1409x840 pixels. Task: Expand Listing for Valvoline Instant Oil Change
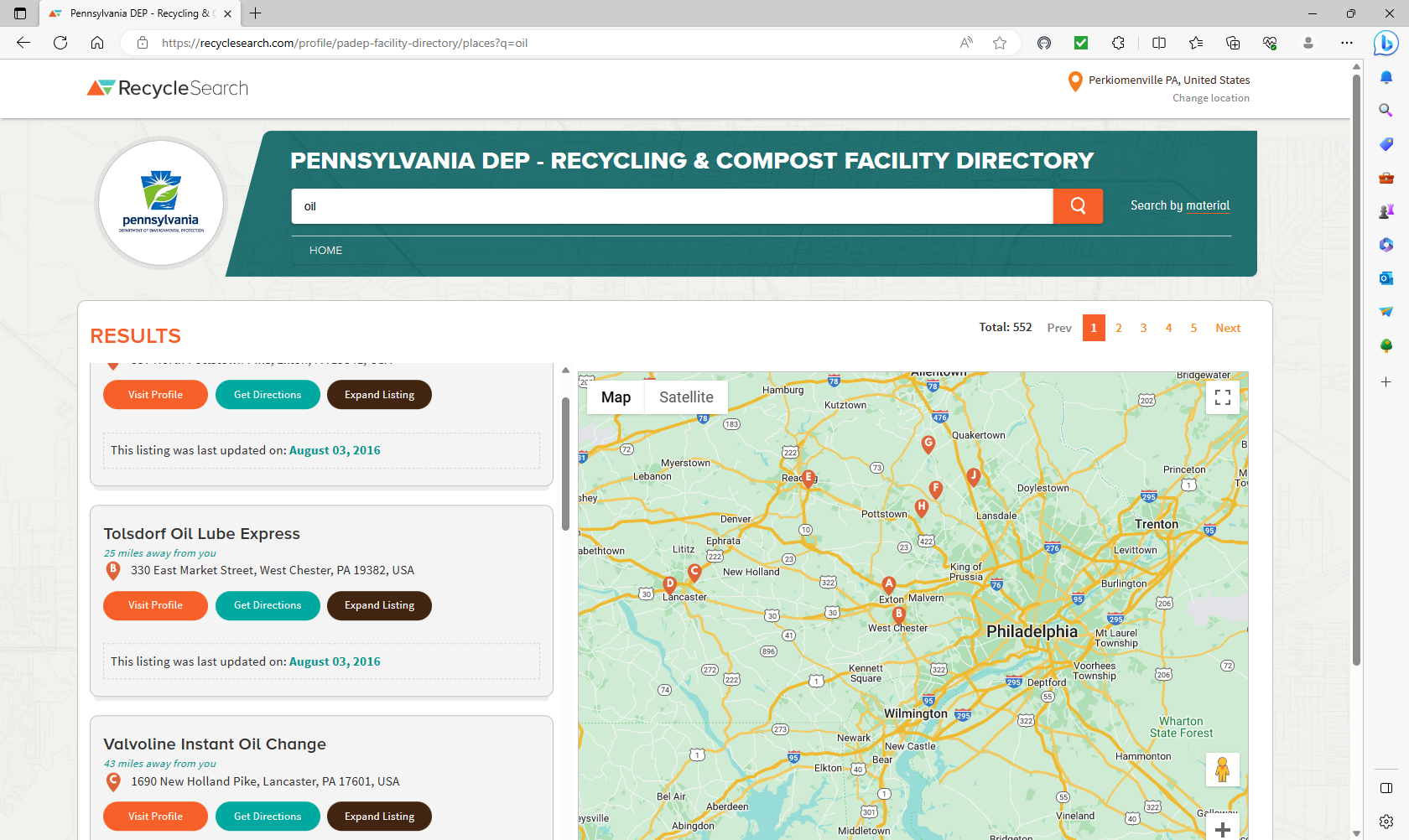pos(379,817)
